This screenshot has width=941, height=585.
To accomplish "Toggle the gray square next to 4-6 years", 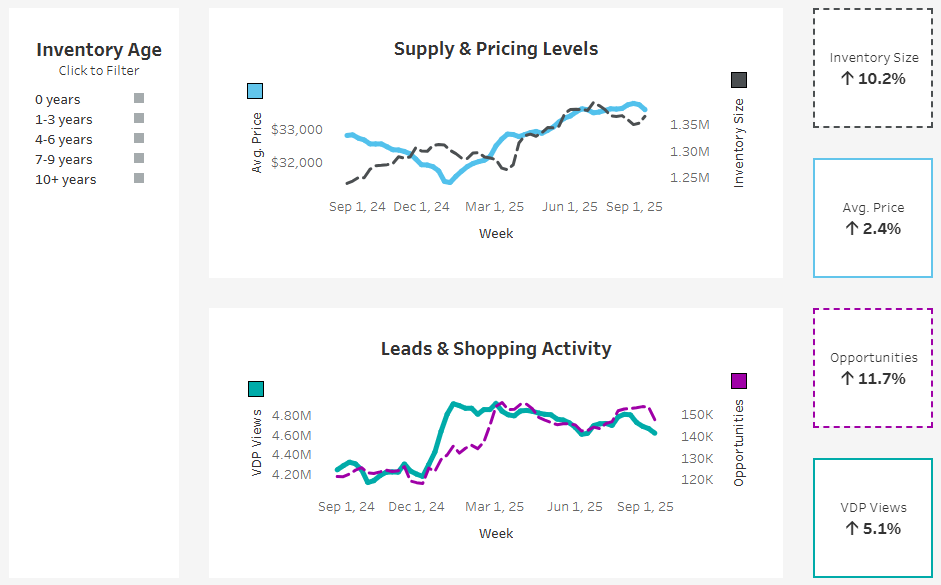I will (139, 138).
